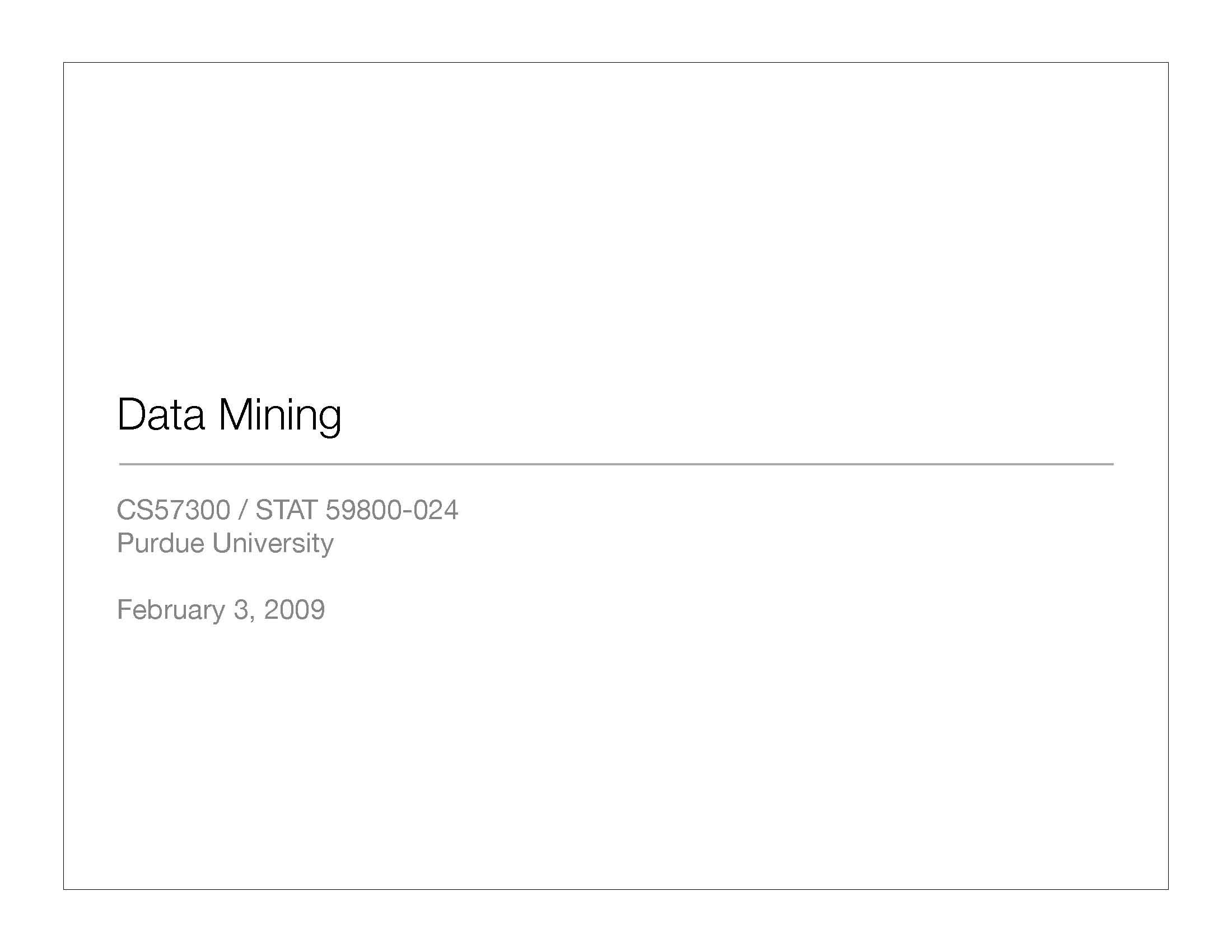
Task: Click the year "2009" in the date
Action: 294,610
